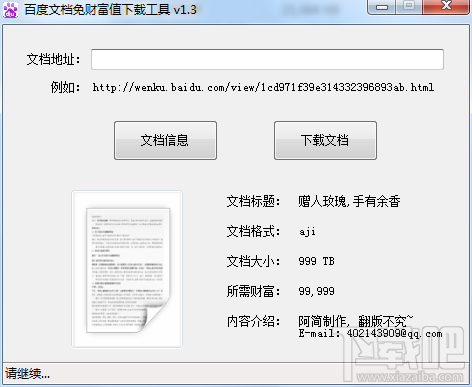Viewport: 472px width, 387px height.
Task: Click the 文档大小 value 999 TB
Action: (316, 261)
